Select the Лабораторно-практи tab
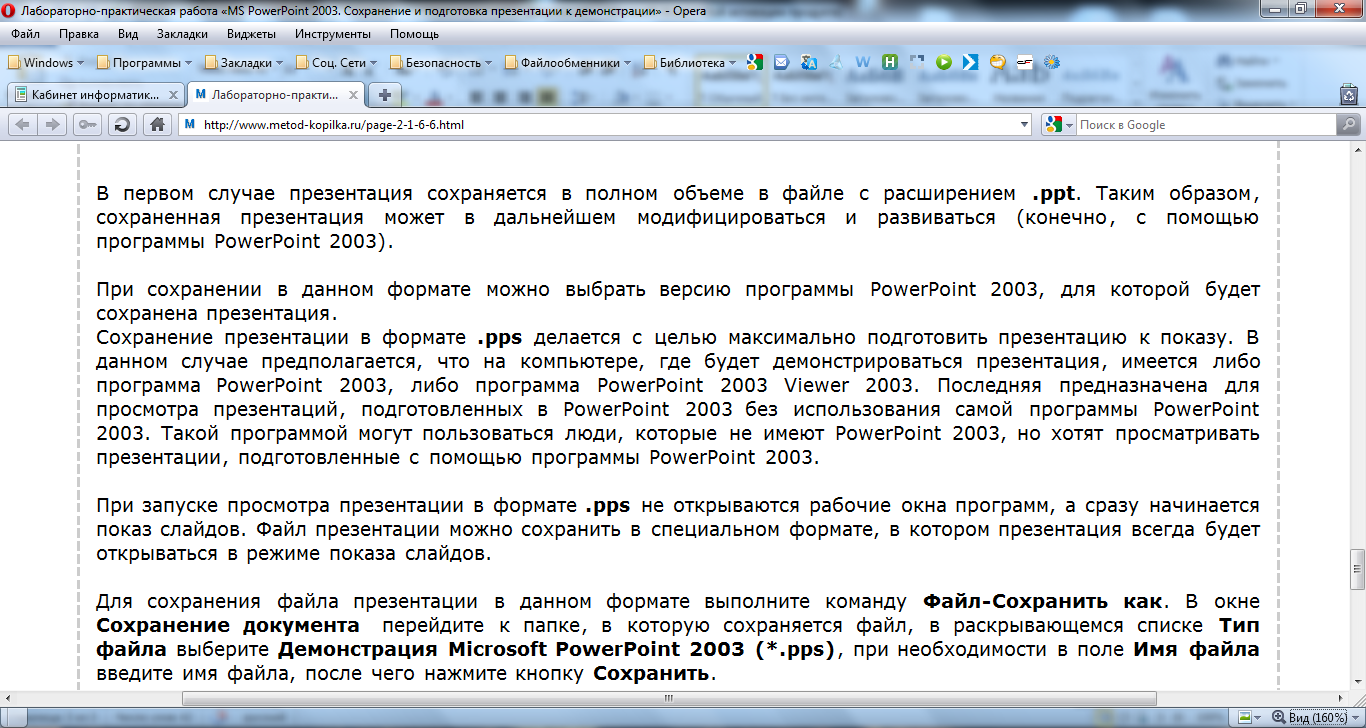Image resolution: width=1366 pixels, height=728 pixels. click(277, 95)
